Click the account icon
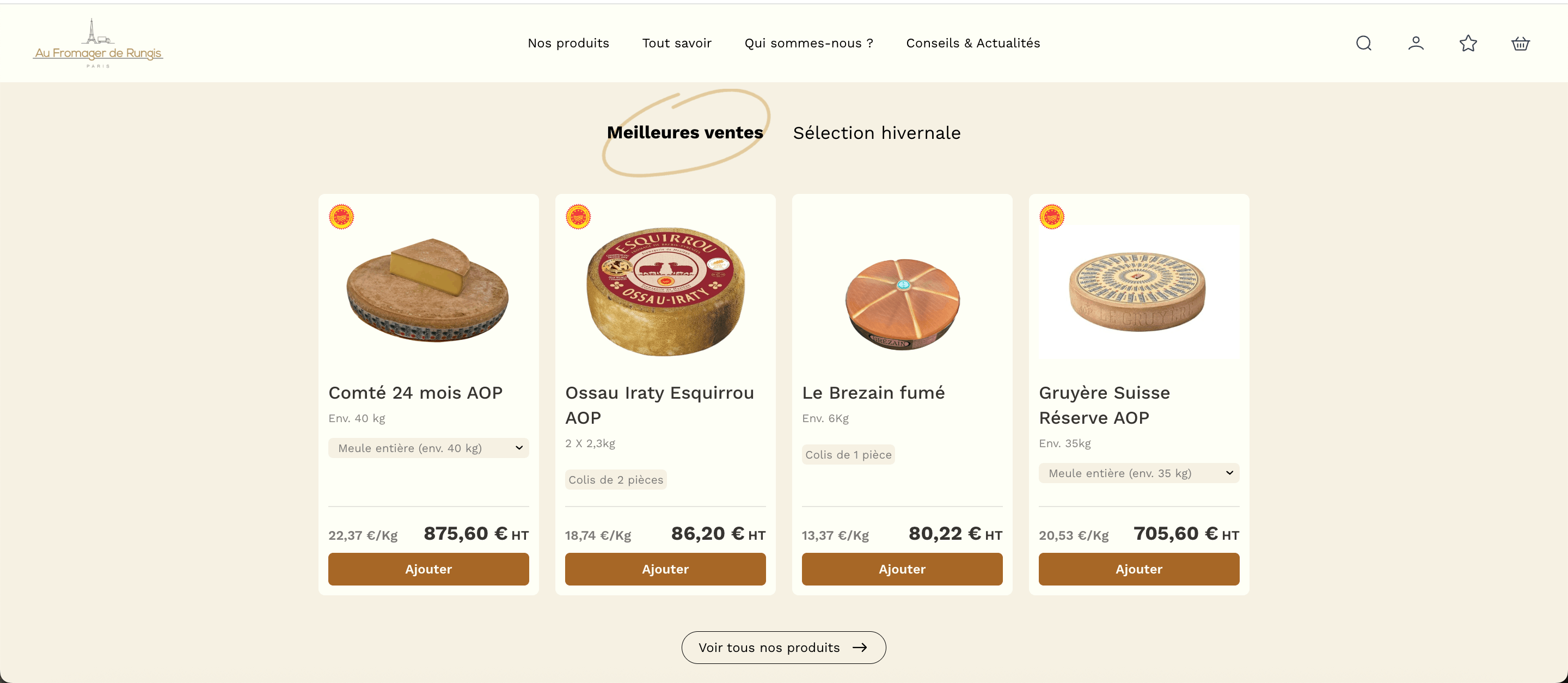Screen dimensions: 1568x683 1415,43
